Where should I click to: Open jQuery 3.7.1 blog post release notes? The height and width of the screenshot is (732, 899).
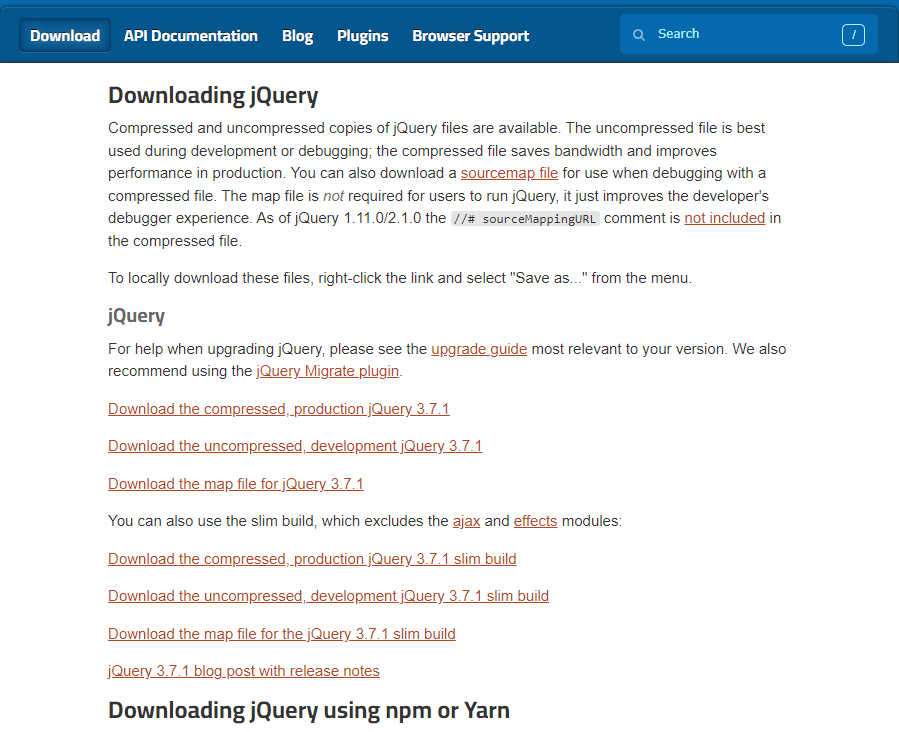click(244, 671)
